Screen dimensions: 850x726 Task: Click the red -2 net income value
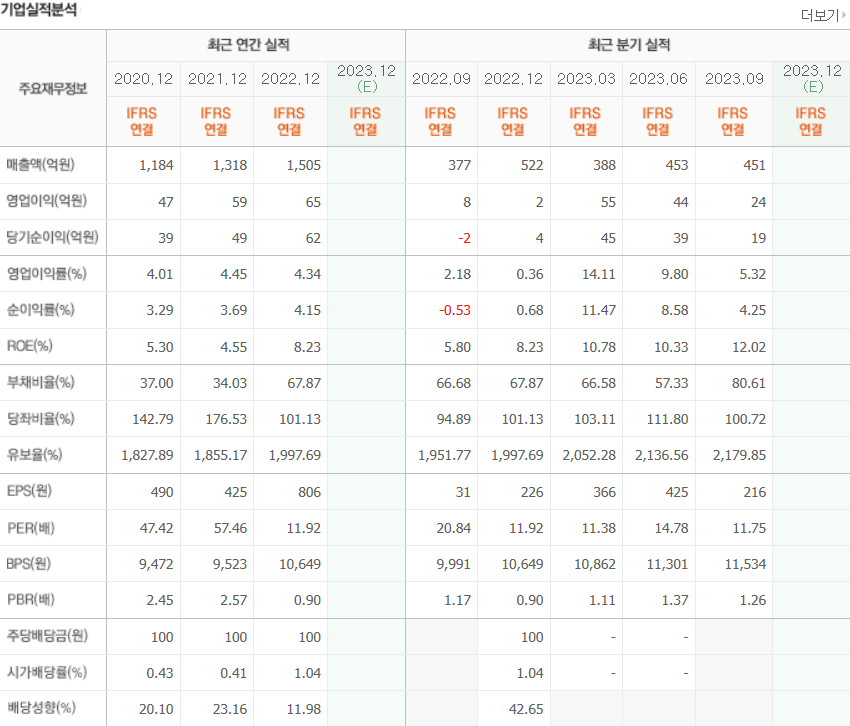(465, 238)
